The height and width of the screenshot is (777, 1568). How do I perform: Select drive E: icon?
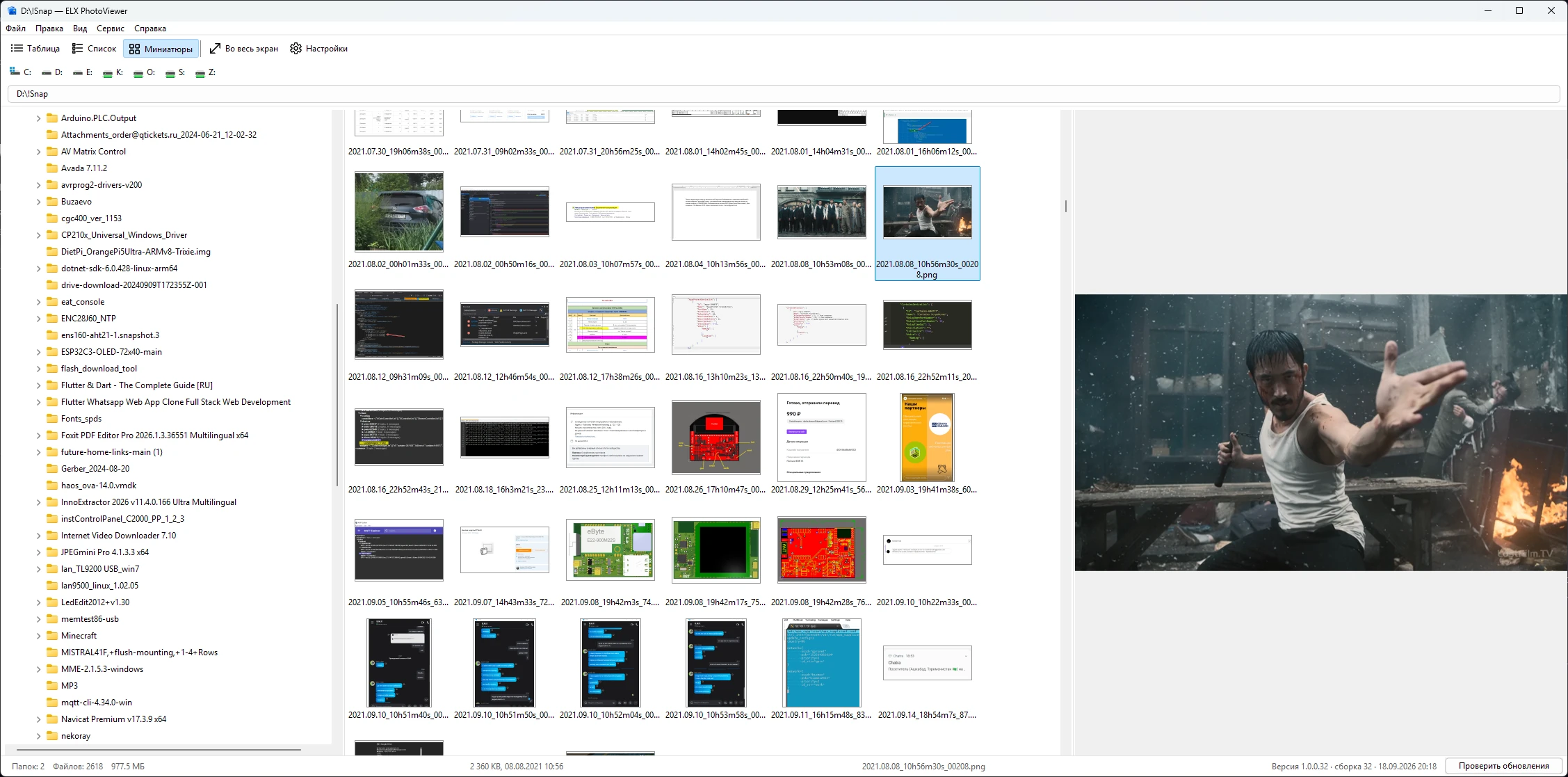click(x=78, y=72)
